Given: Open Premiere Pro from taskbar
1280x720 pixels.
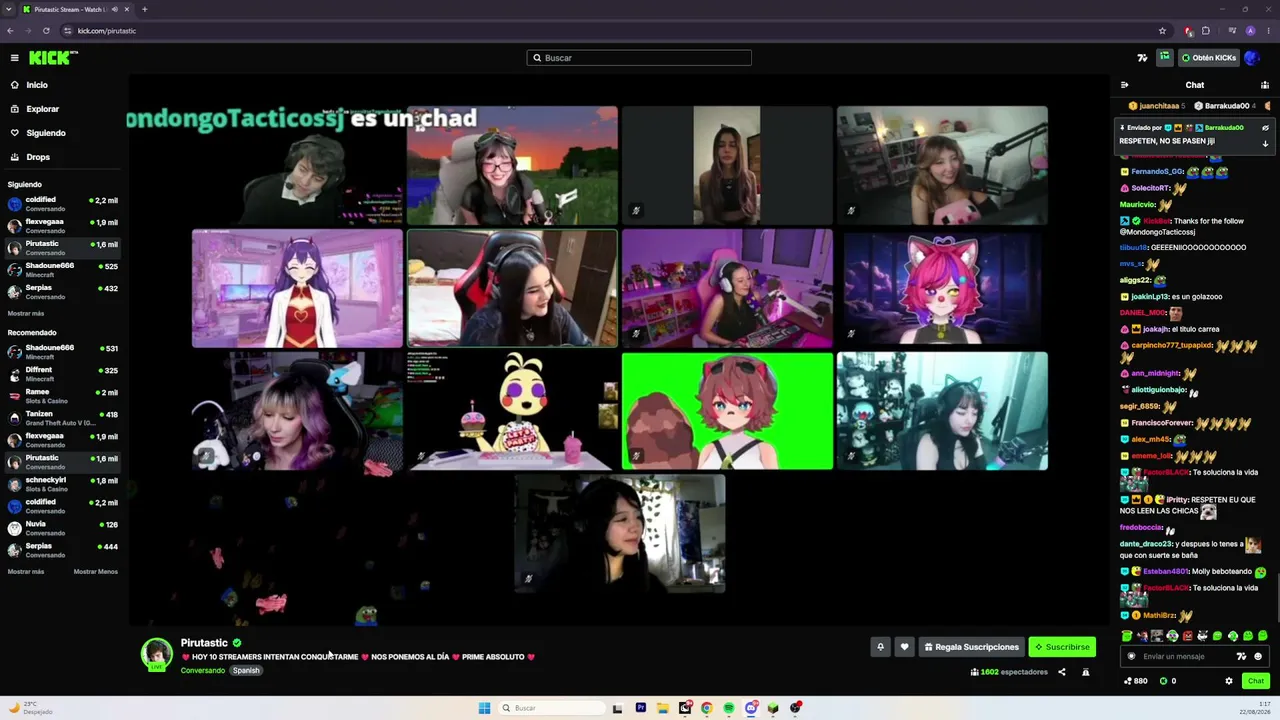Looking at the screenshot, I should point(641,708).
